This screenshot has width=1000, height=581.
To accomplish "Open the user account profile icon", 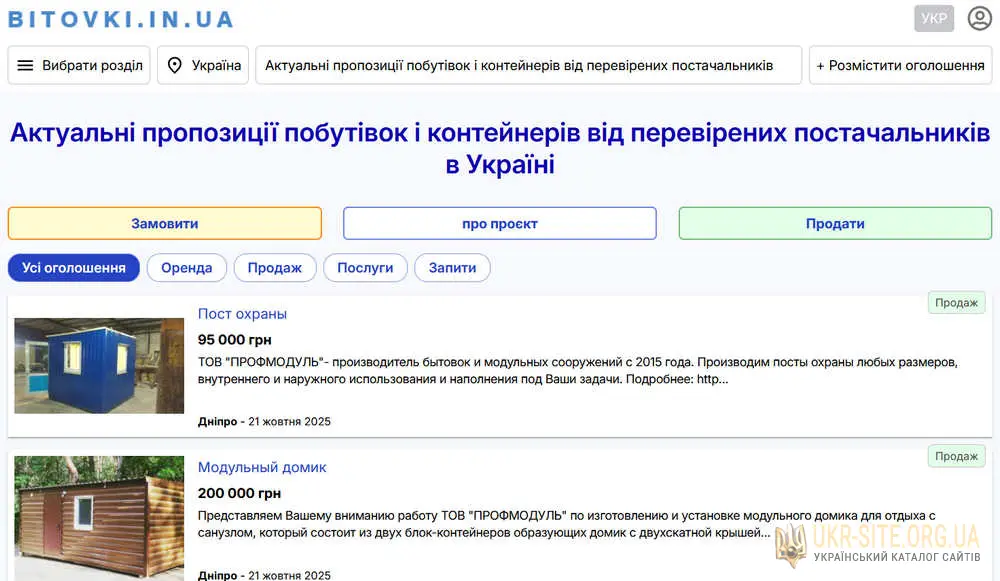I will pos(979,19).
